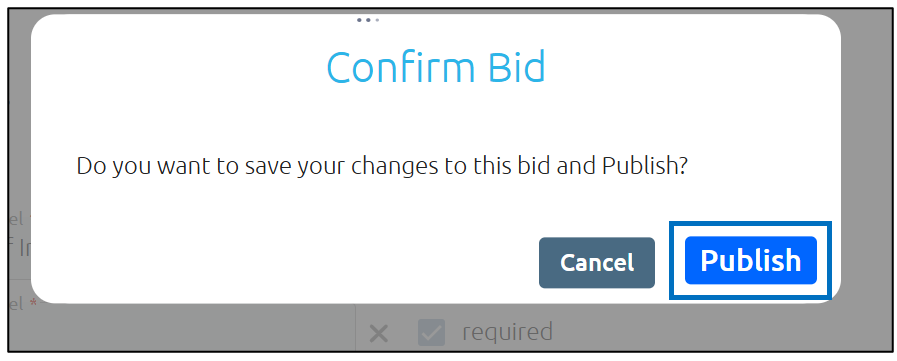
Task: Click the word Publish in the question
Action: [x=644, y=166]
